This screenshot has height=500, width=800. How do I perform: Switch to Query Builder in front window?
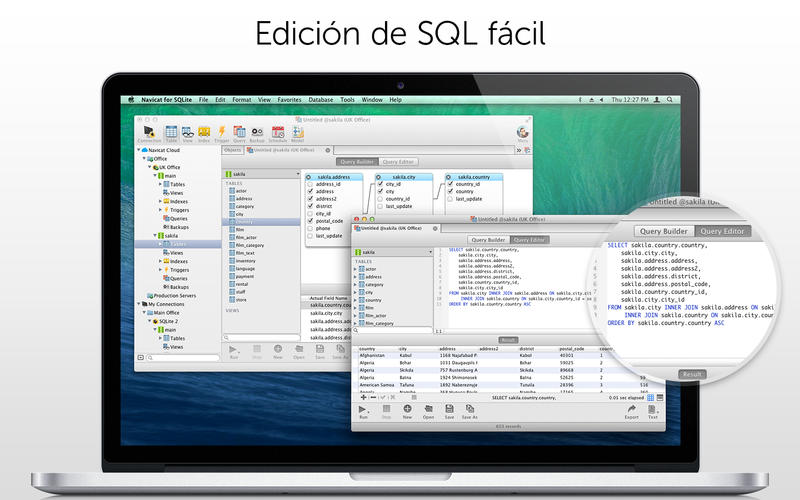488,240
